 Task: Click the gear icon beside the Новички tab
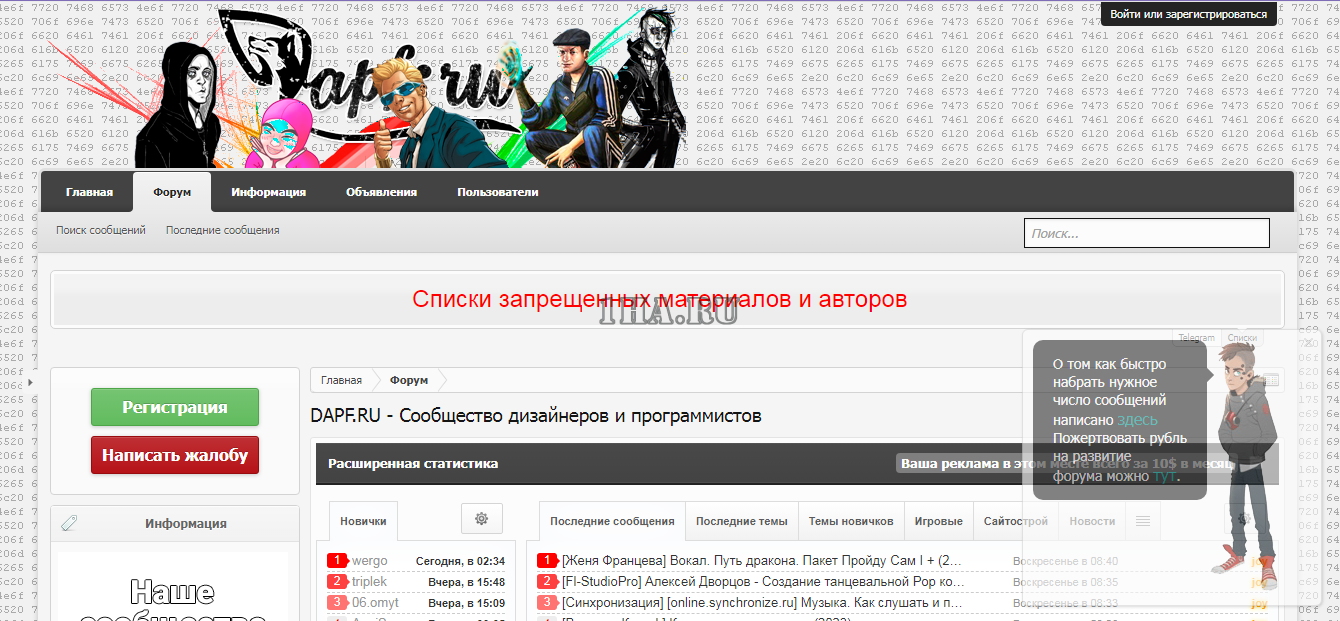point(481,519)
